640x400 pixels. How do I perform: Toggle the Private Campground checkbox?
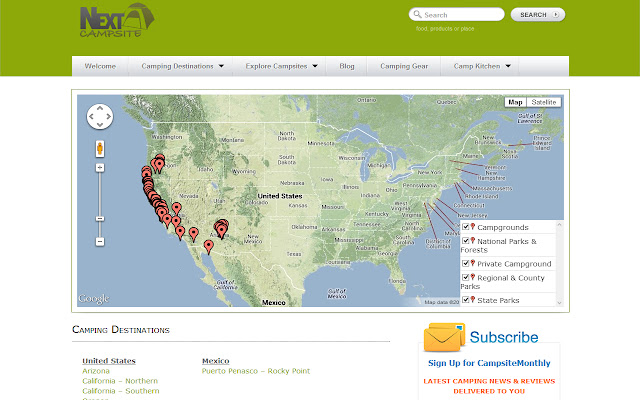[x=465, y=263]
